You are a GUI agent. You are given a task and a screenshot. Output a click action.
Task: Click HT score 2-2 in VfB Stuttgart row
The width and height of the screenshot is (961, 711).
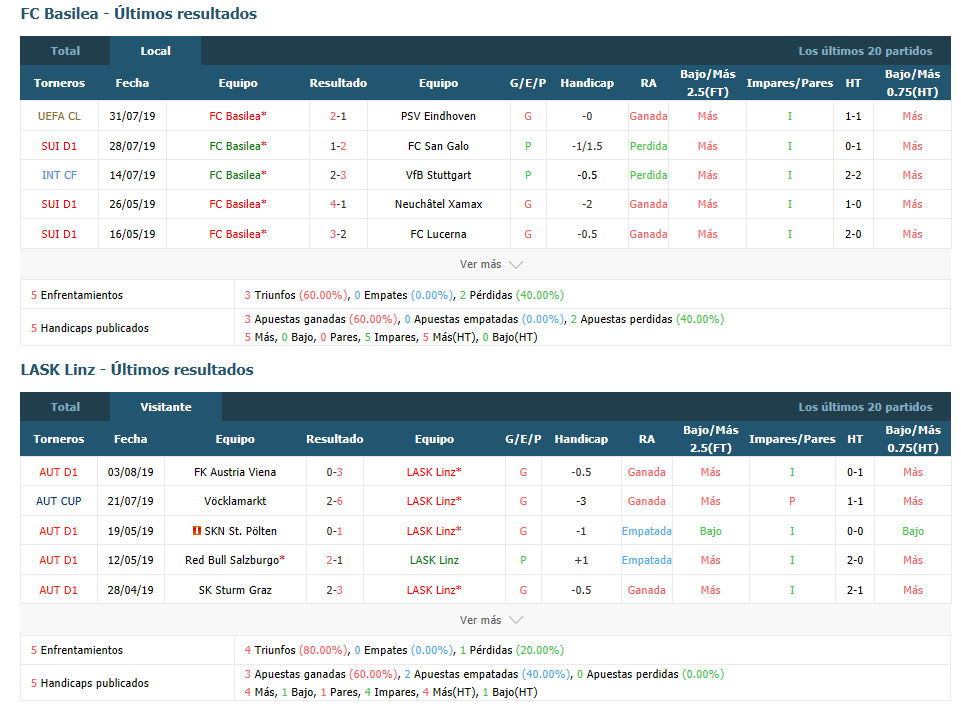click(853, 175)
